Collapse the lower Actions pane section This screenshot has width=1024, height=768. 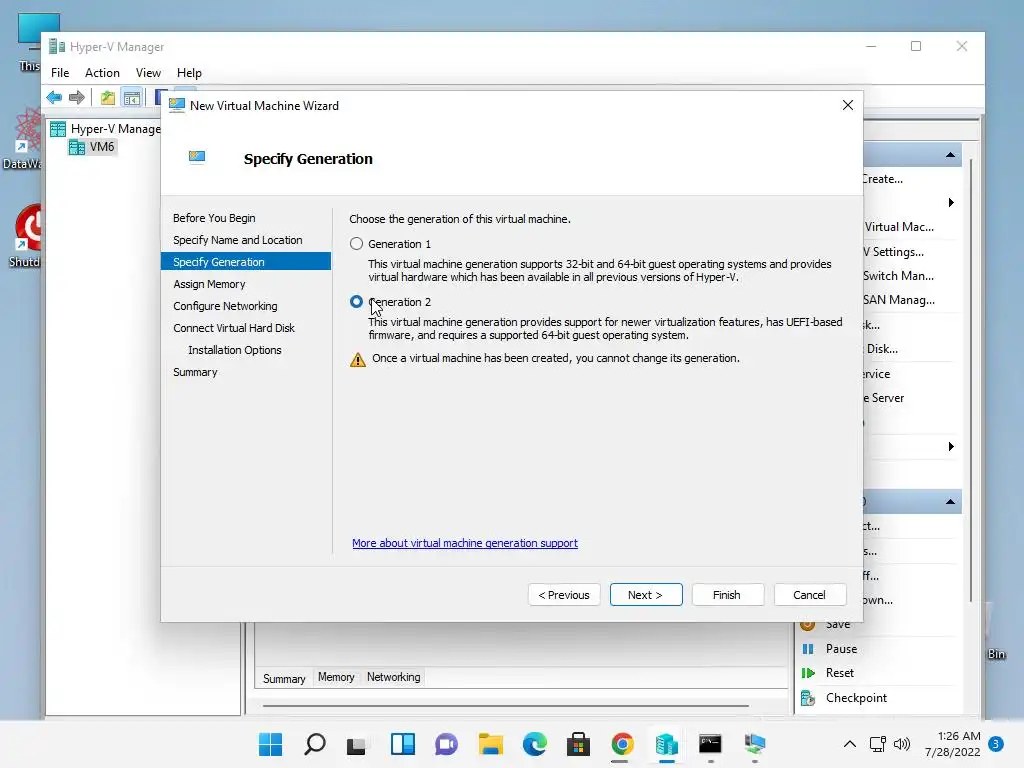tap(950, 502)
